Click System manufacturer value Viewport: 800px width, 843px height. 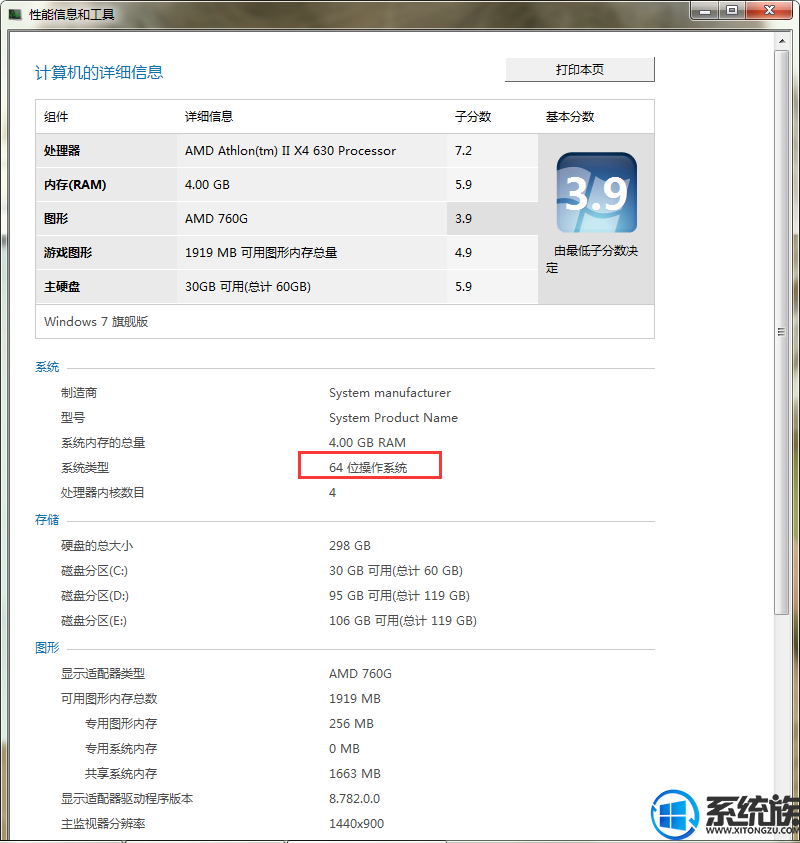click(x=390, y=392)
